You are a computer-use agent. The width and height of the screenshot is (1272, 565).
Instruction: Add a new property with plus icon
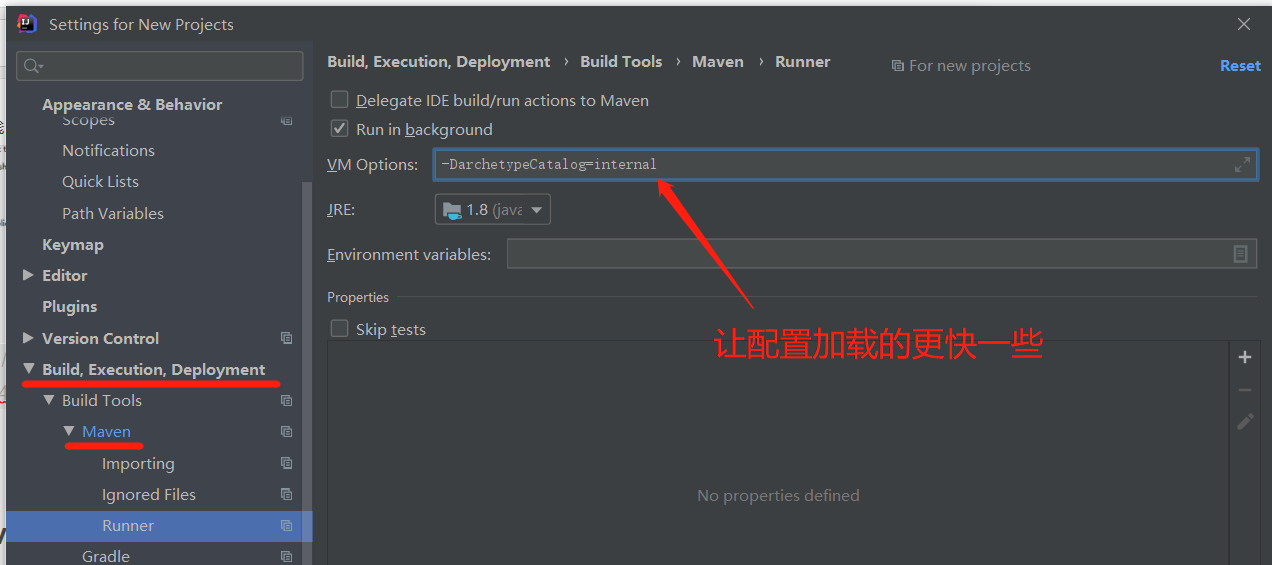[1245, 357]
